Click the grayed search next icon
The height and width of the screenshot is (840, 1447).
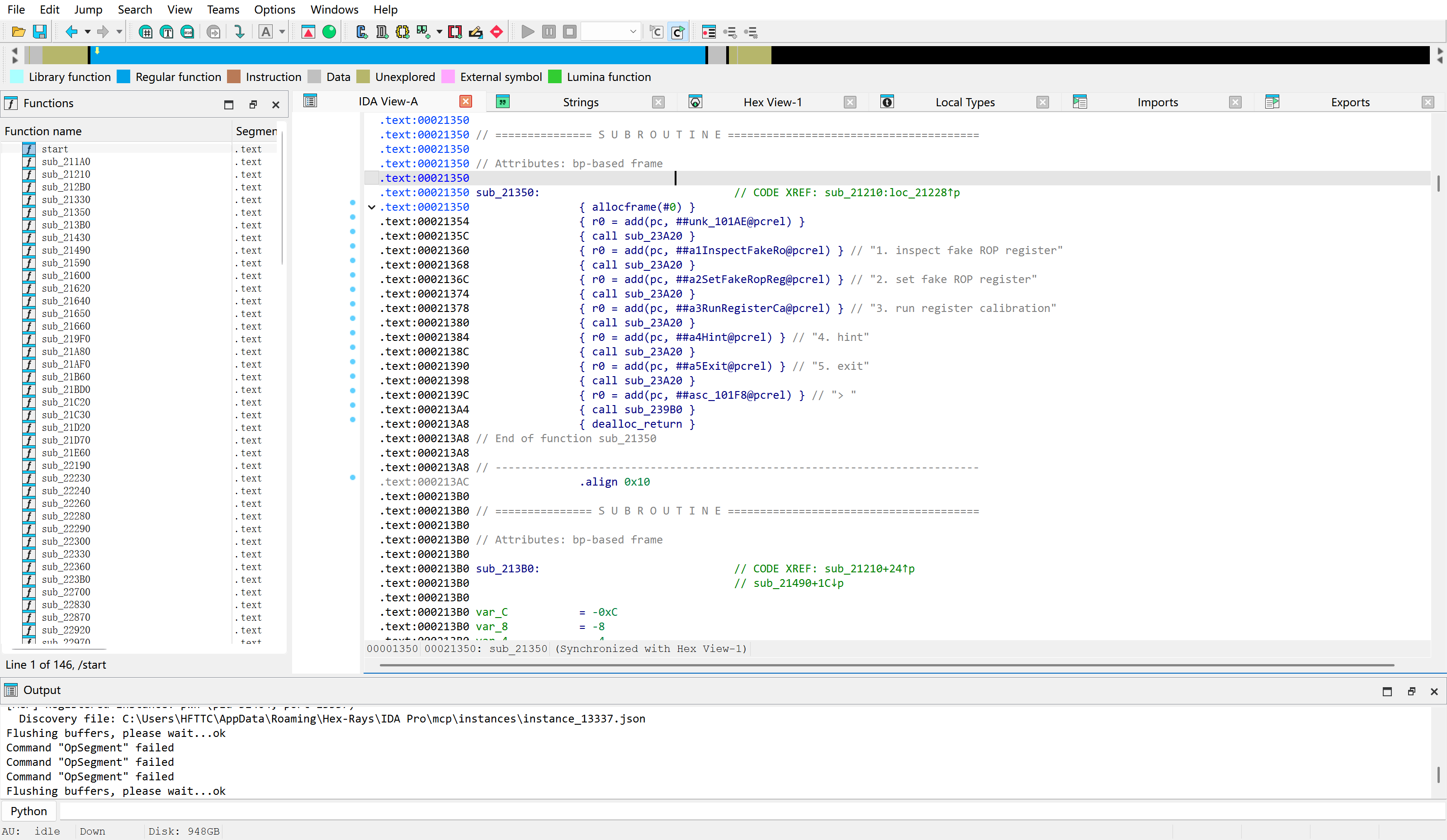tap(213, 32)
